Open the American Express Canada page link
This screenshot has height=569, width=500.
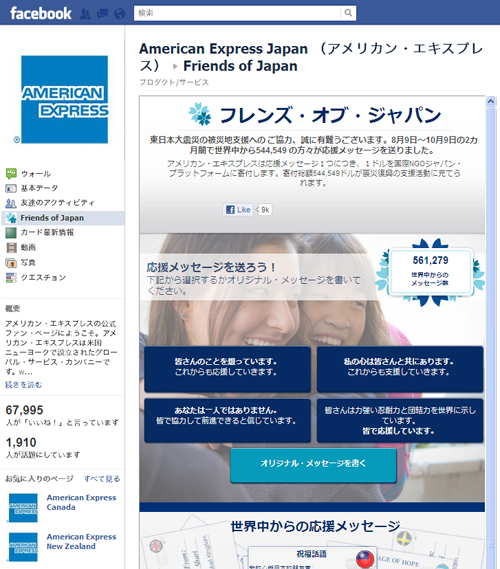[x=81, y=502]
